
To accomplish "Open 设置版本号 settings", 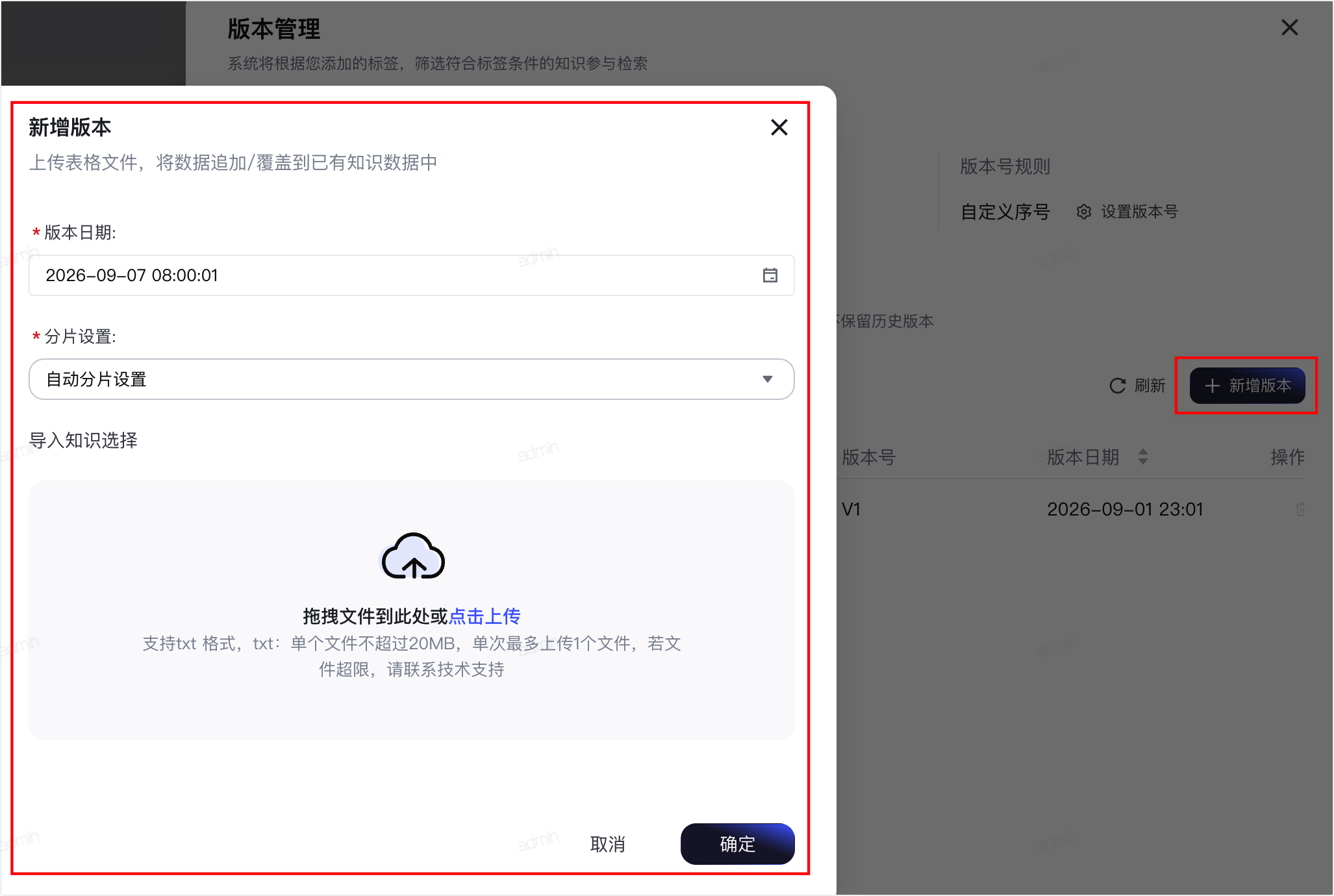I will [x=1127, y=212].
